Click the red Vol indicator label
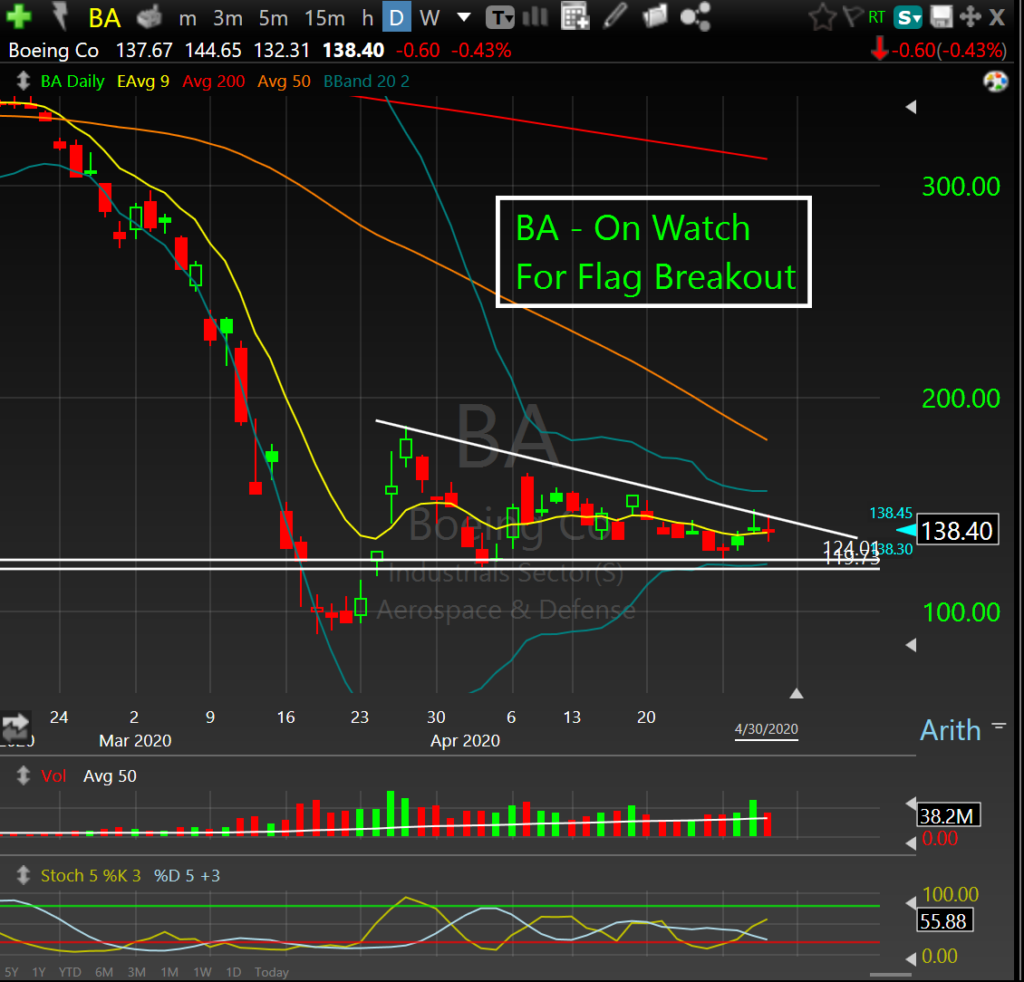This screenshot has height=982, width=1024. click(54, 776)
